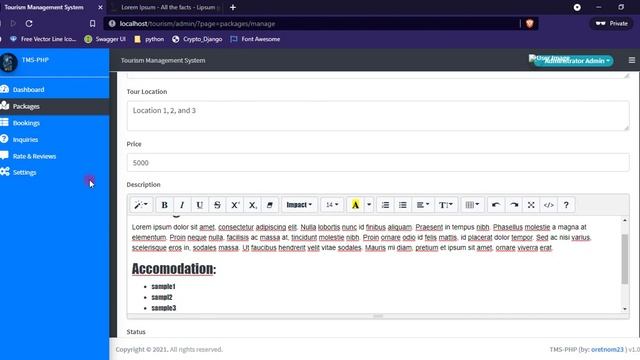Close the Tourism Management System tab
The height and width of the screenshot is (360, 640).
click(x=100, y=7)
